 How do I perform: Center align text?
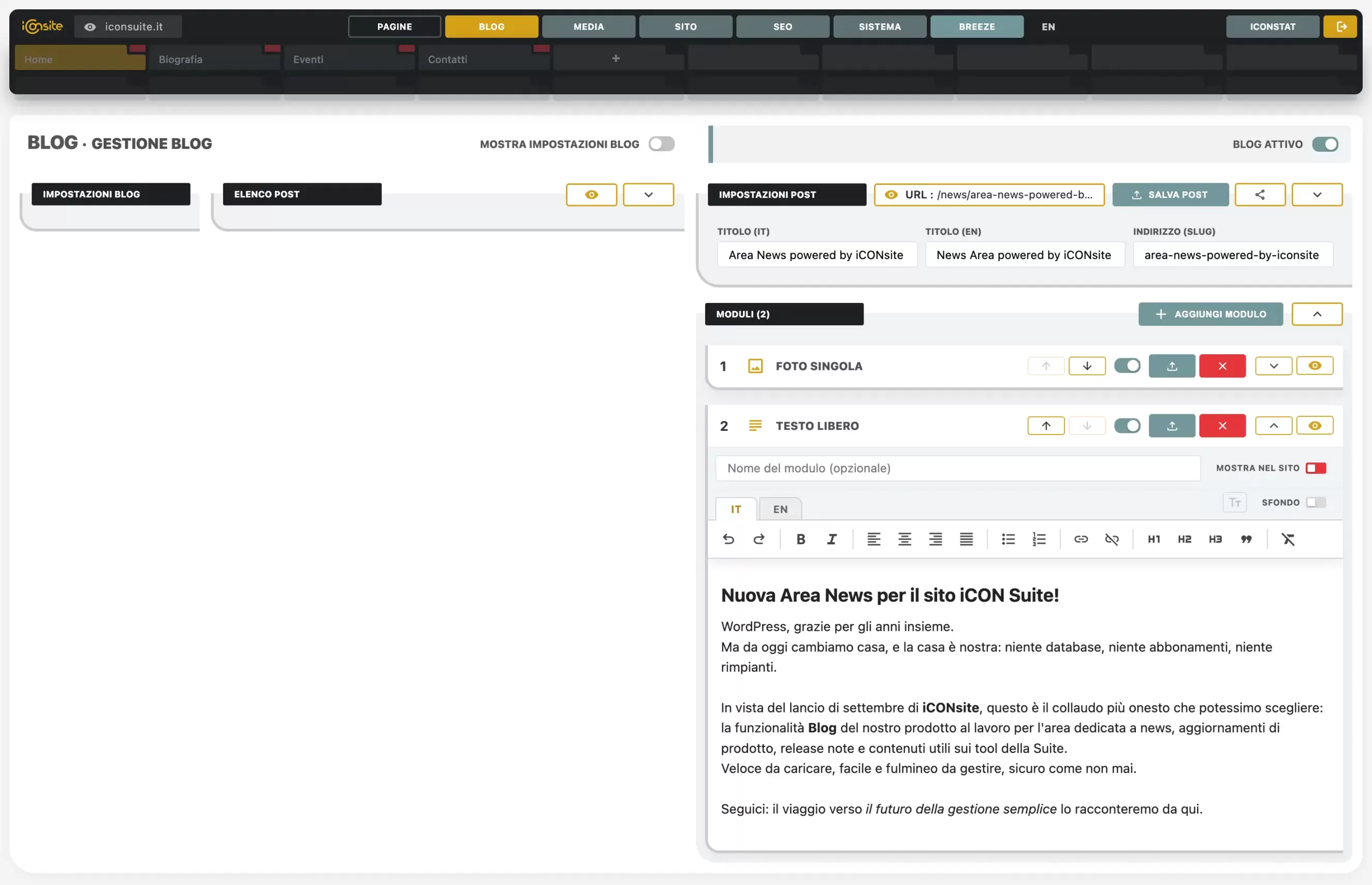pyautogui.click(x=905, y=539)
